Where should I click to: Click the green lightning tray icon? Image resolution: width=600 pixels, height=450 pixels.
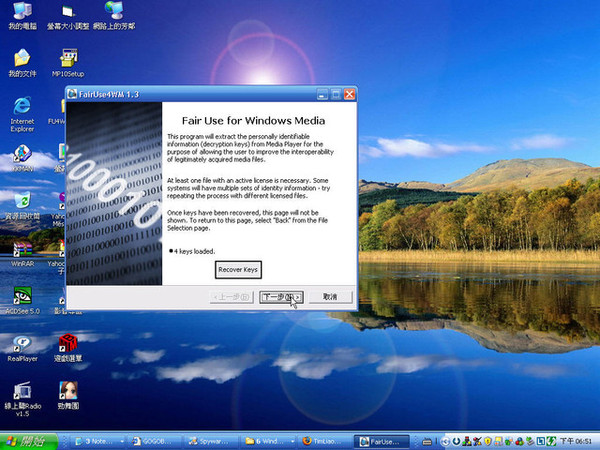coord(551,442)
